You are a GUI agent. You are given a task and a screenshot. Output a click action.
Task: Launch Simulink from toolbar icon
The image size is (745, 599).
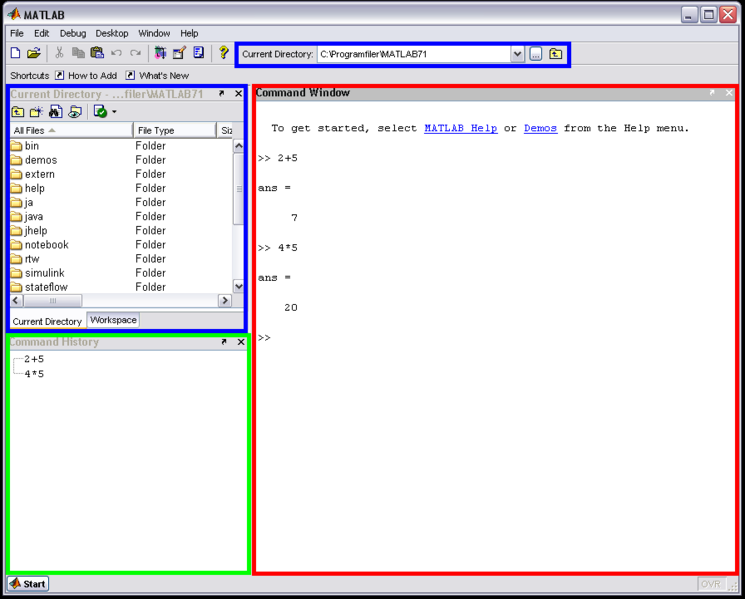161,53
